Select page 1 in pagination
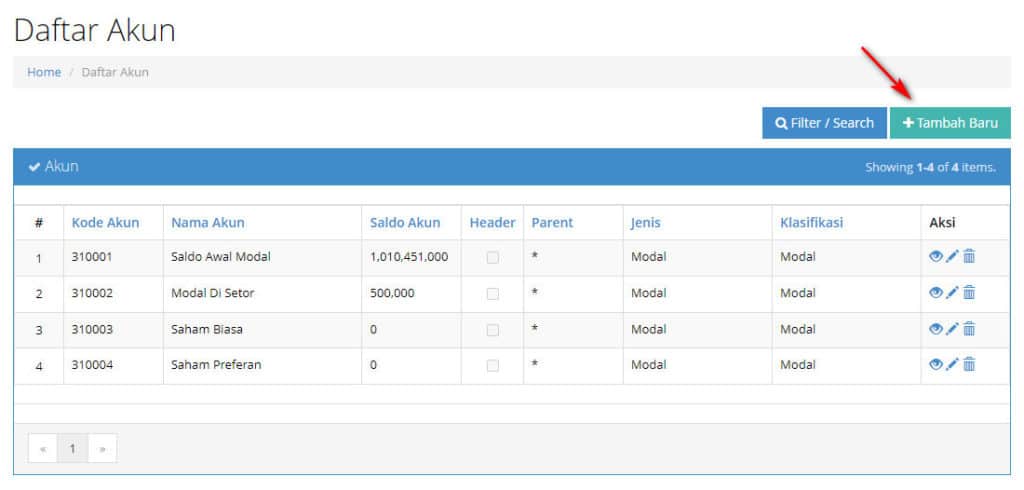Viewport: 1024px width, 490px height. click(72, 448)
